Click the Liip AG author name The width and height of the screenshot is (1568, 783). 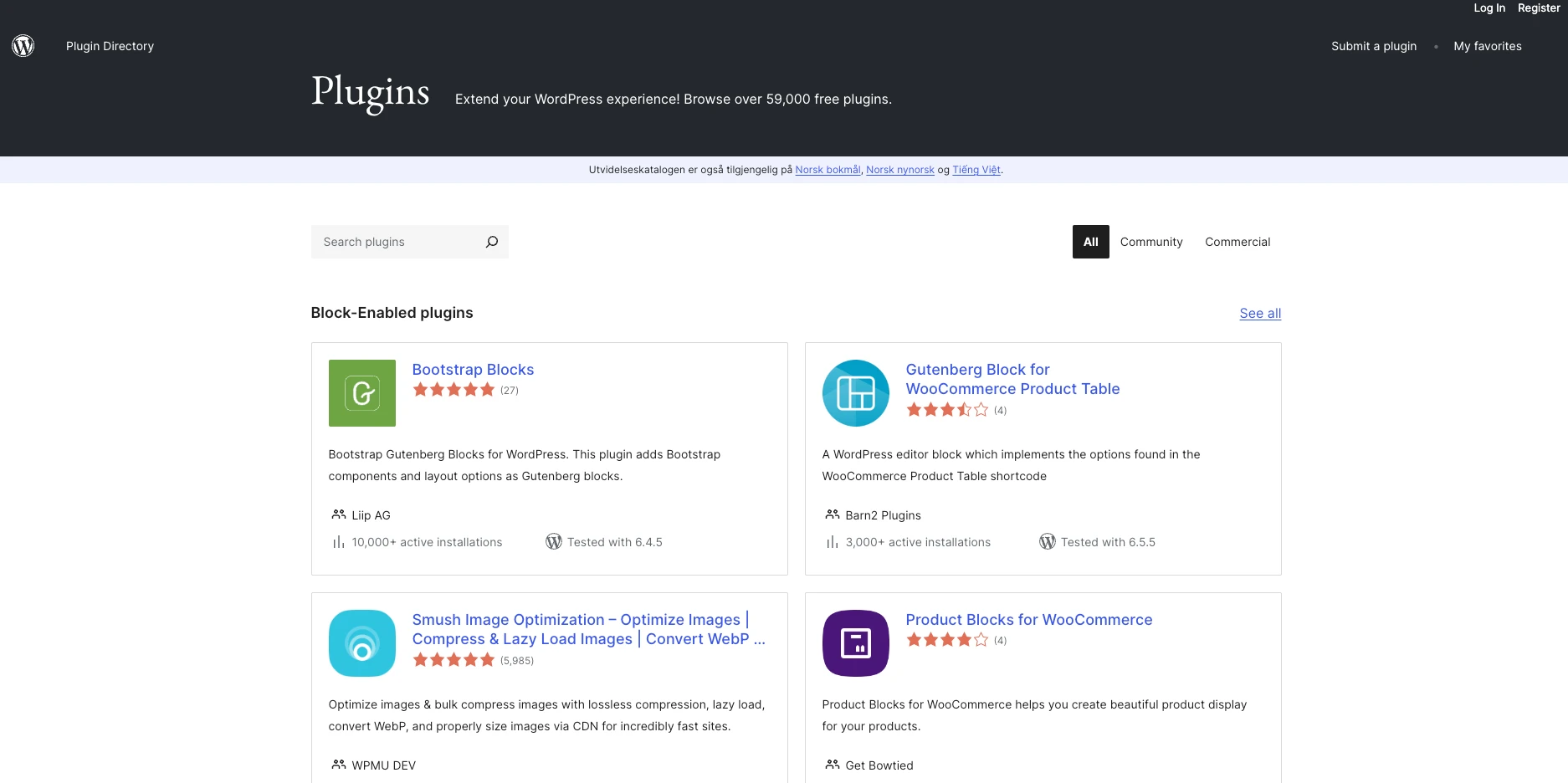(371, 515)
